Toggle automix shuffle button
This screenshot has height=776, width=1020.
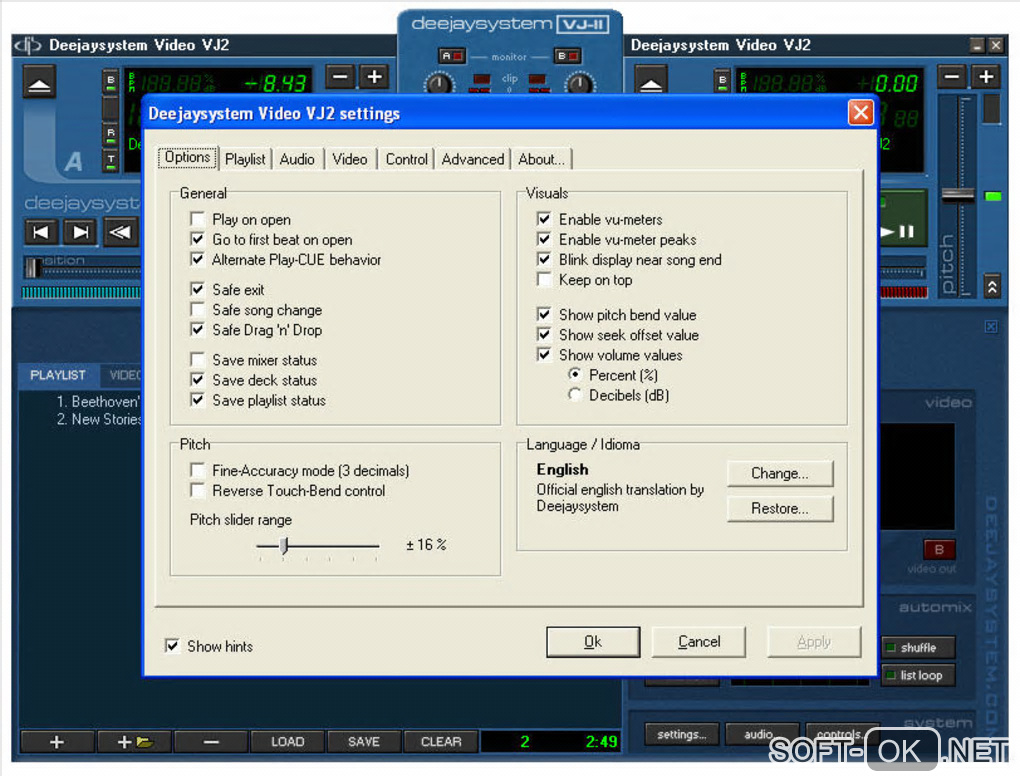tap(919, 647)
